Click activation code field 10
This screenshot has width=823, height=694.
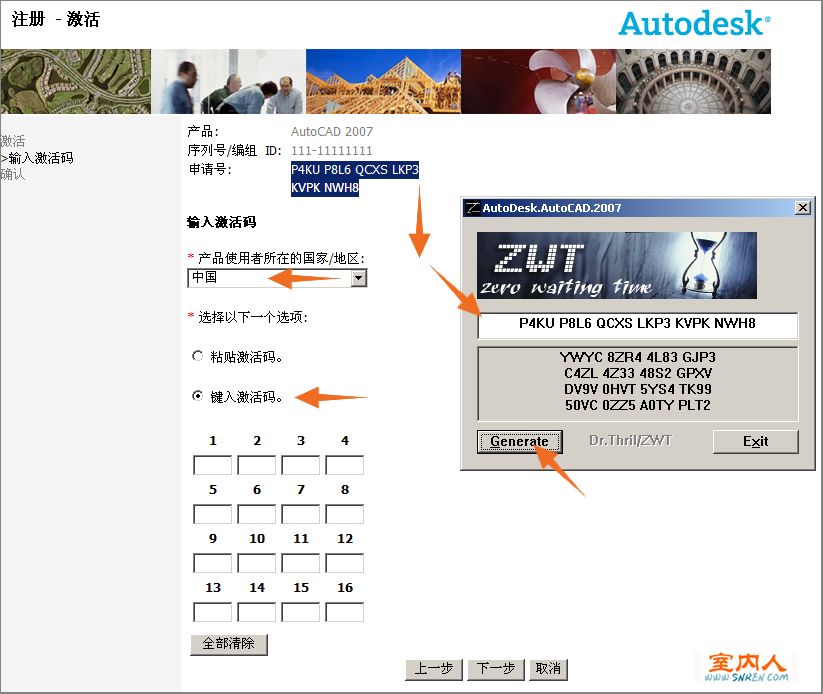[257, 563]
